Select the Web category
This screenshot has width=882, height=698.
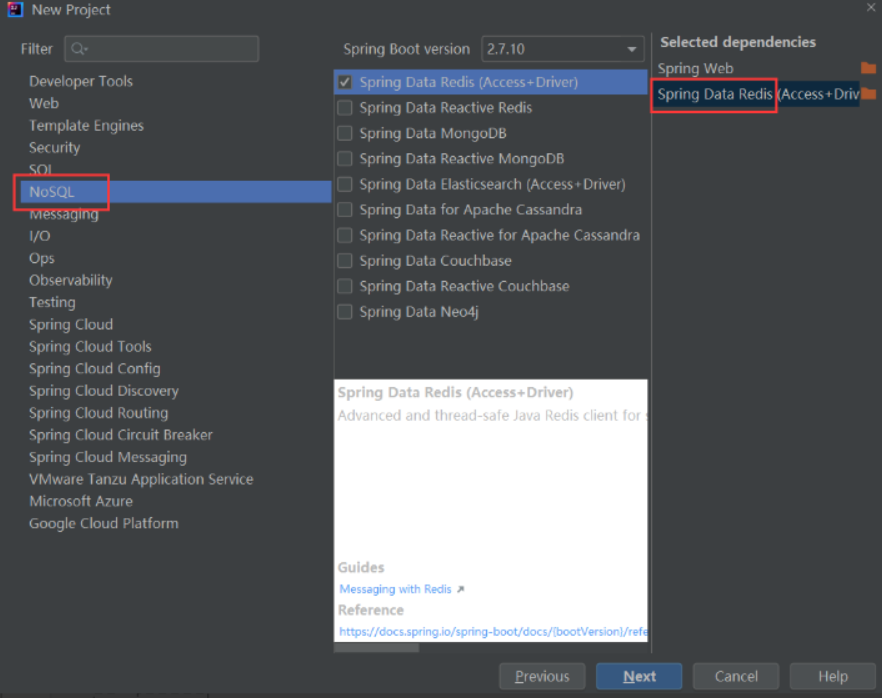point(44,103)
